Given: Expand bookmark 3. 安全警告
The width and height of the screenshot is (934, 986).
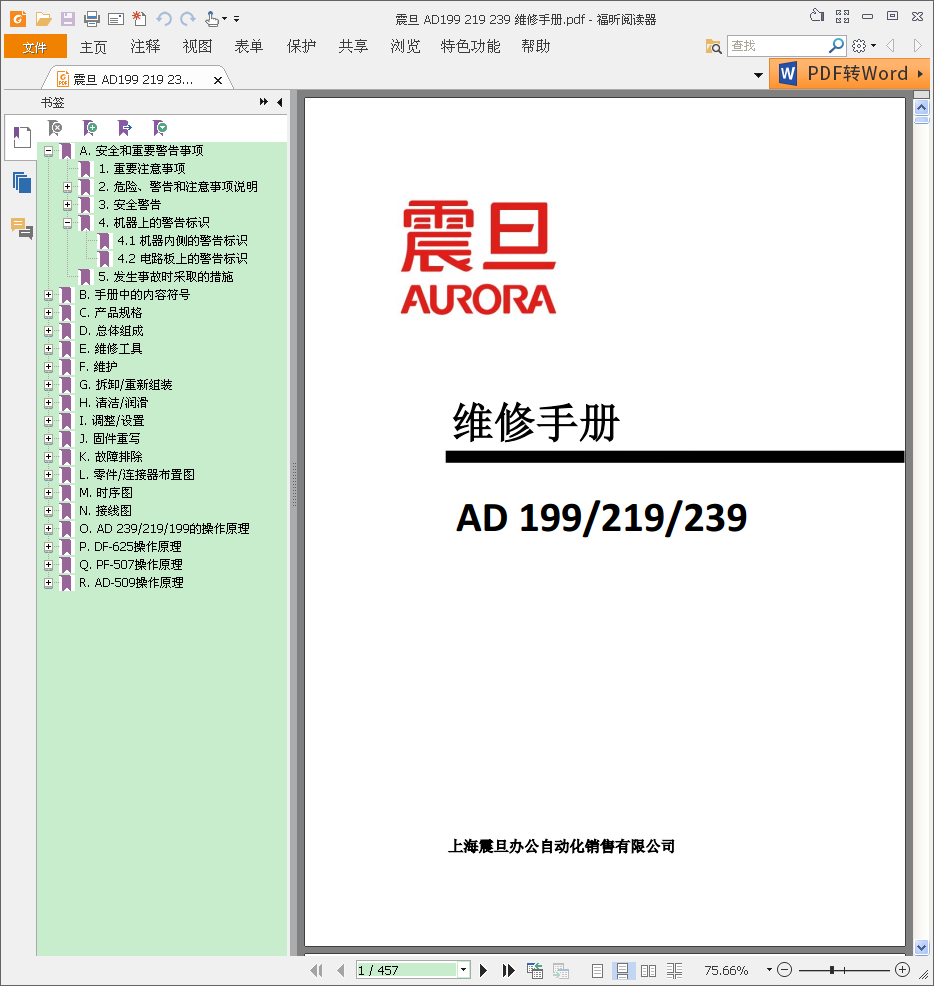Looking at the screenshot, I should [x=67, y=205].
